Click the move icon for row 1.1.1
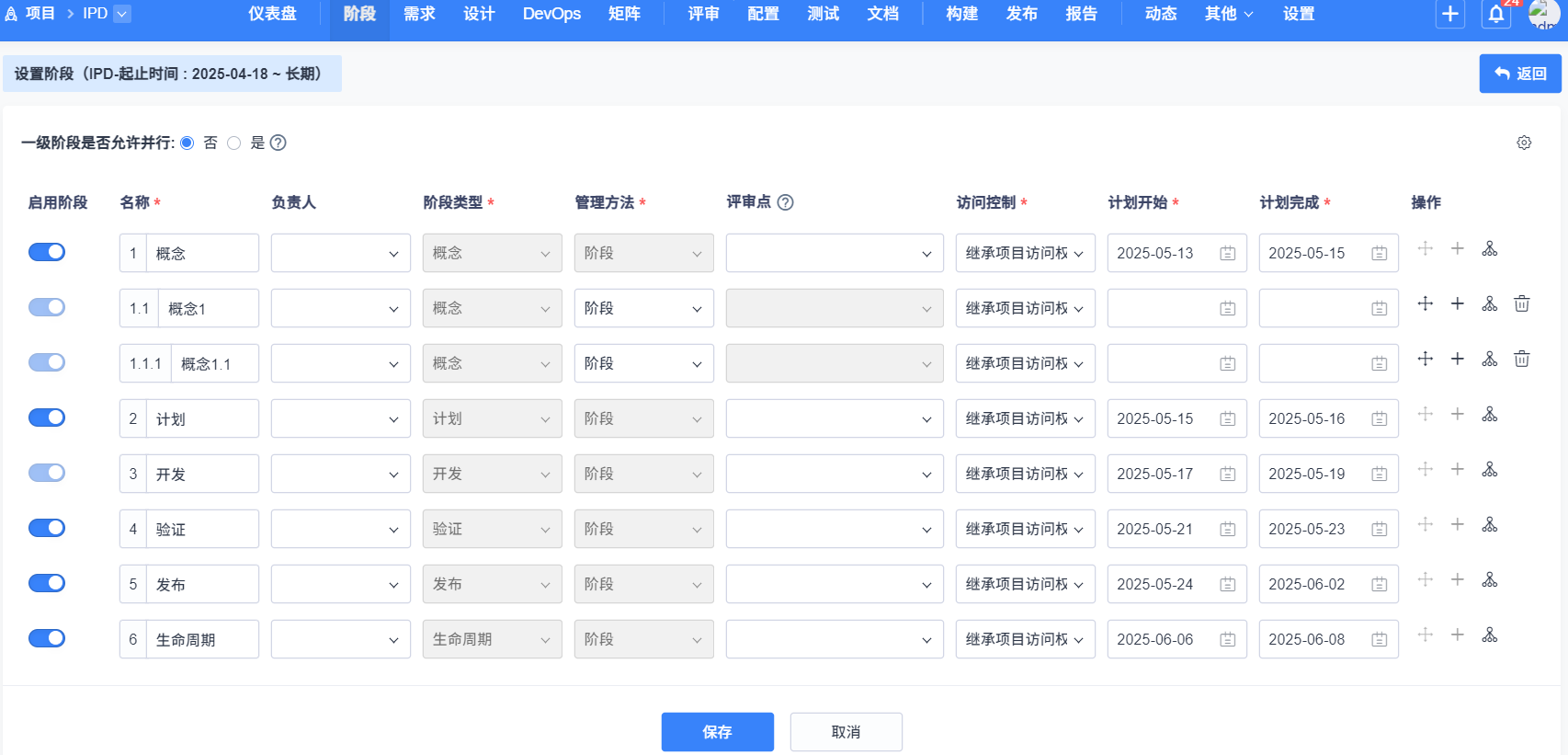Viewport: 1568px width, 755px height. tap(1425, 359)
